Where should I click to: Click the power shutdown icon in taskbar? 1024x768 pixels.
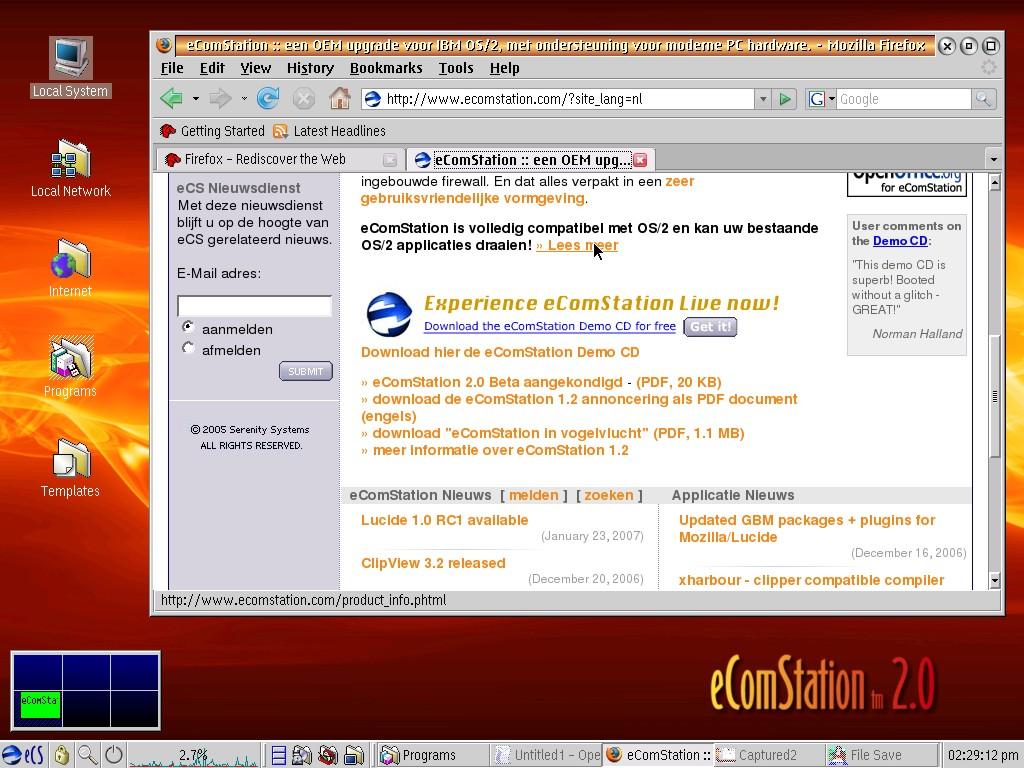click(x=114, y=756)
